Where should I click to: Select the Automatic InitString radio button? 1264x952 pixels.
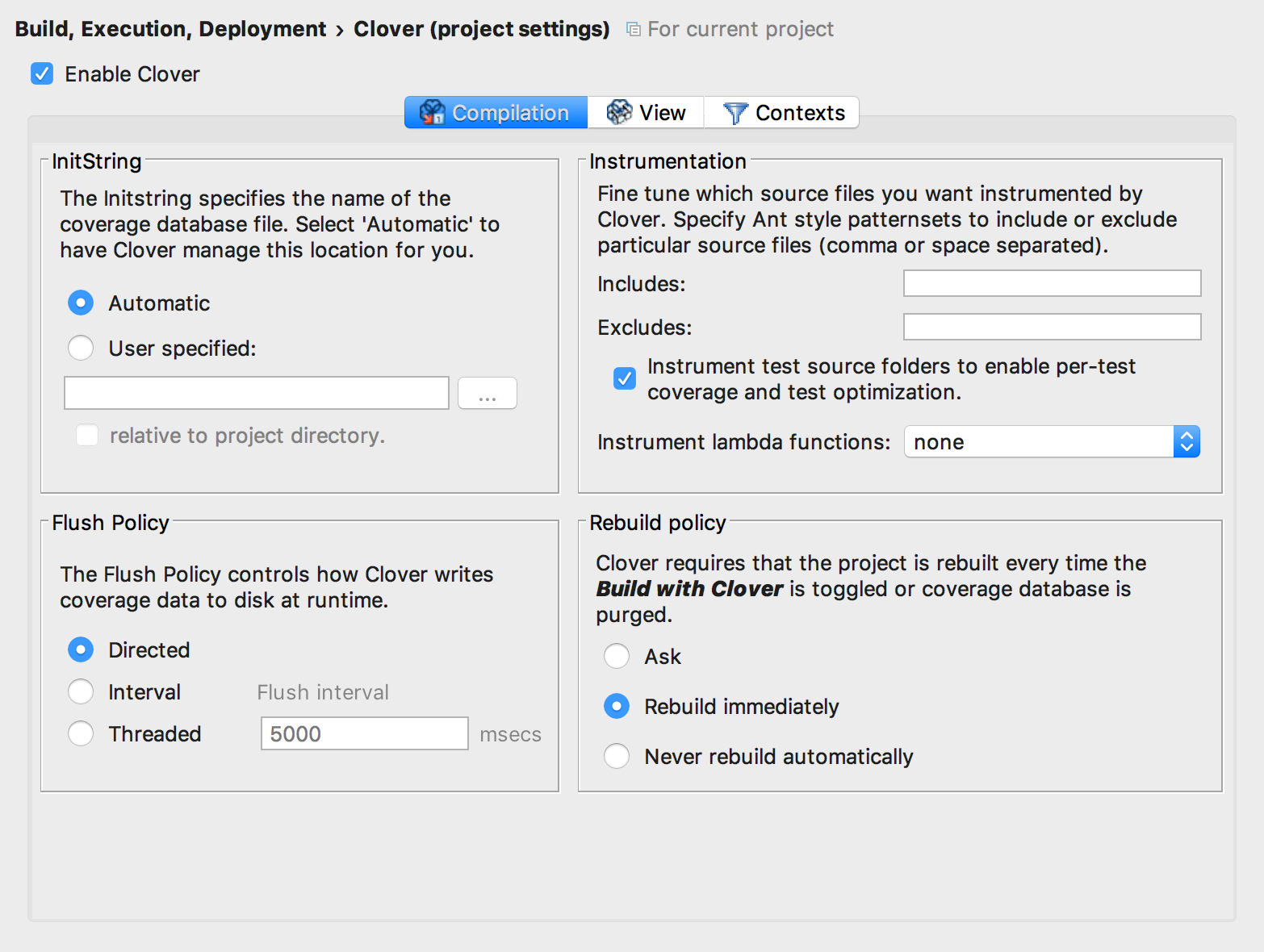point(81,303)
